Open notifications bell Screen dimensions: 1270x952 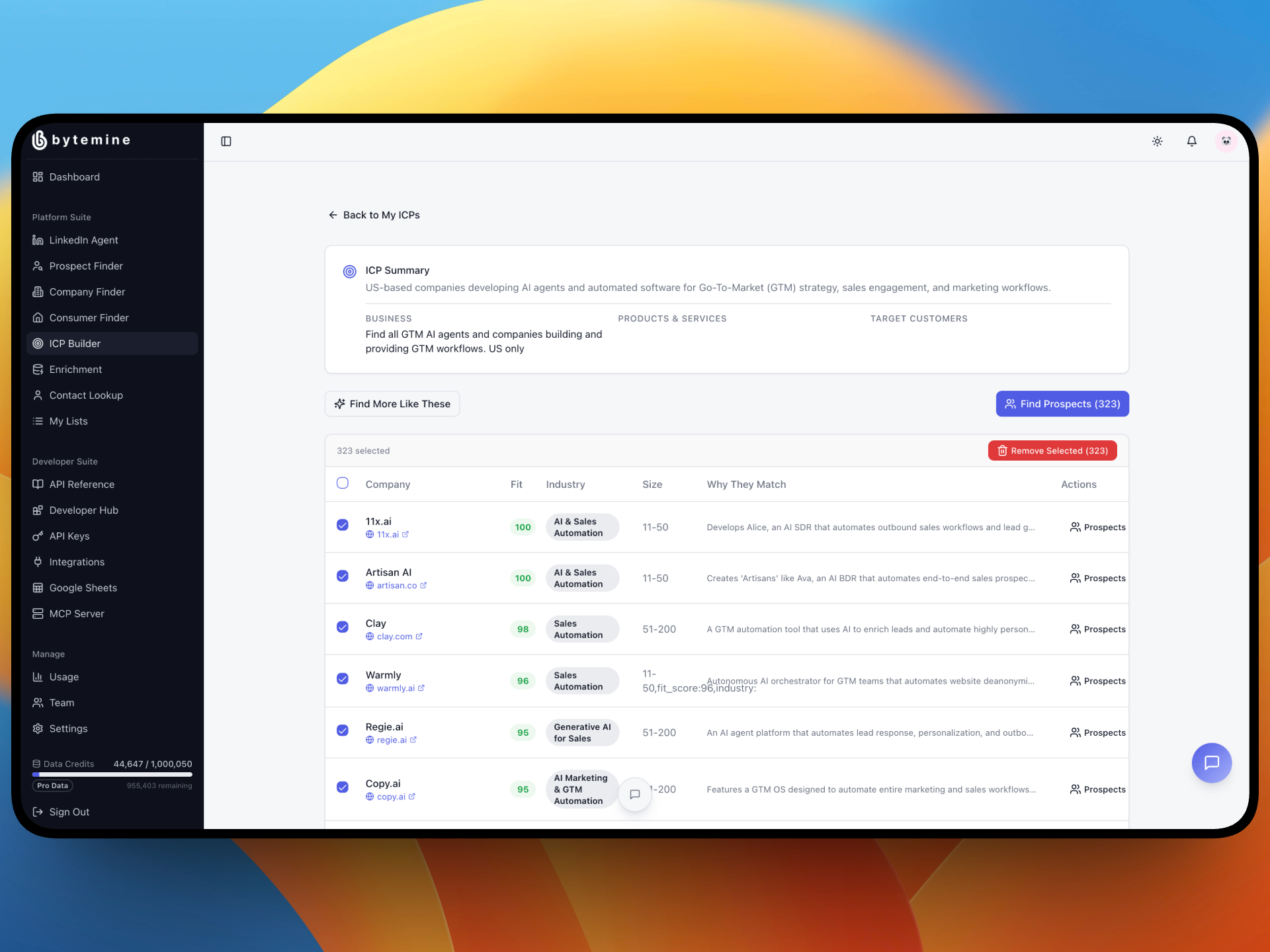pyautogui.click(x=1191, y=141)
